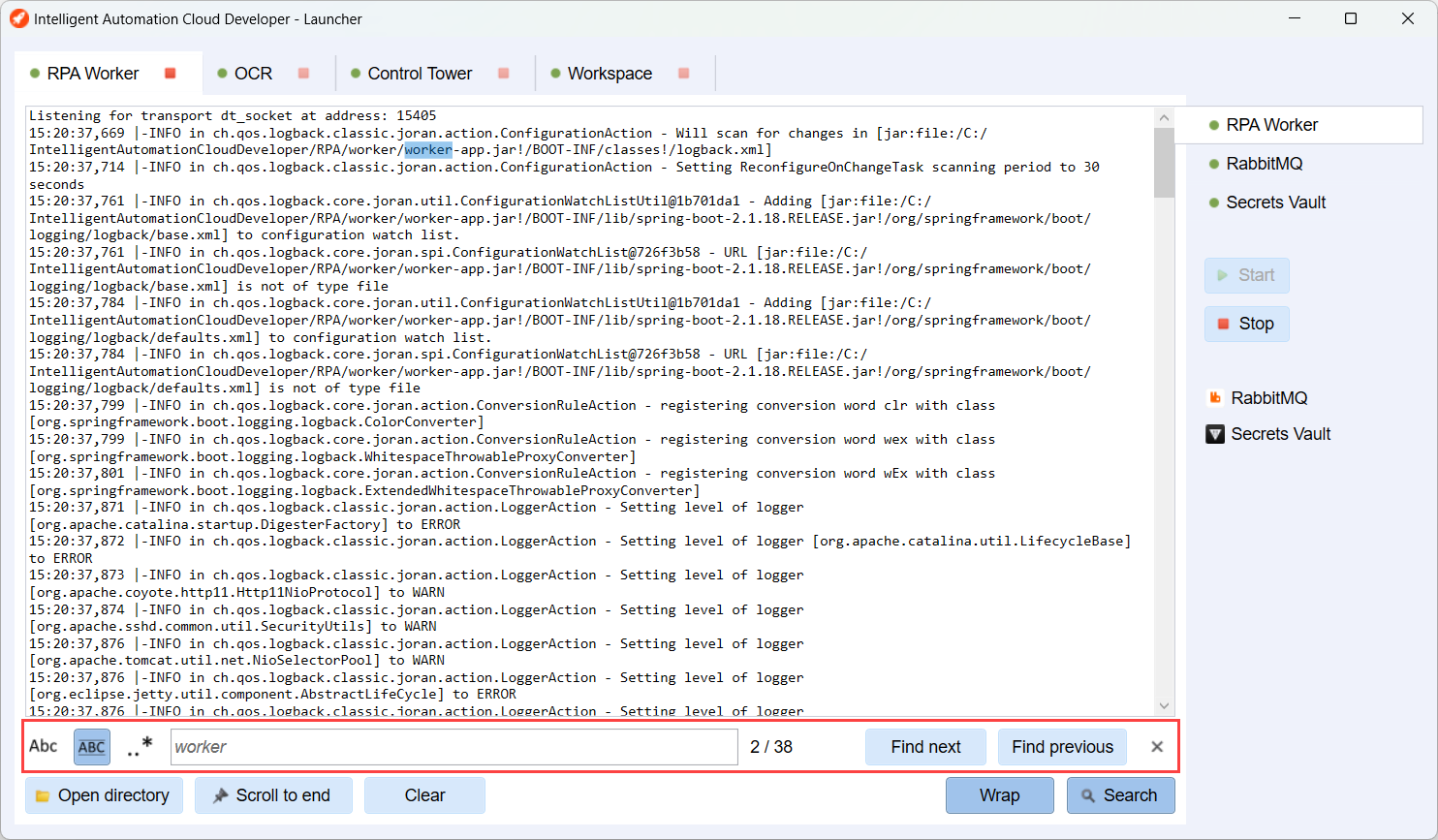Viewport: 1438px width, 840px height.
Task: Click the play triangle icon on Start
Action: 1222,275
